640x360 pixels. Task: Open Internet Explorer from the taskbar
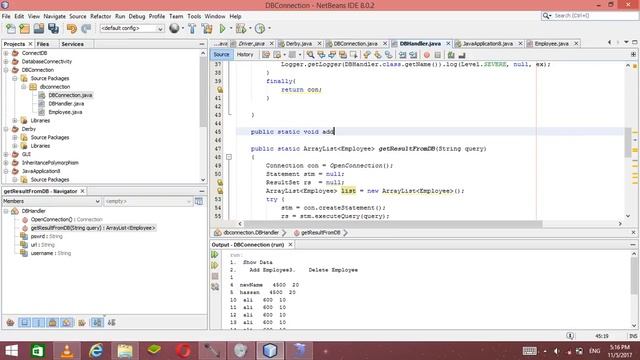click(96, 351)
